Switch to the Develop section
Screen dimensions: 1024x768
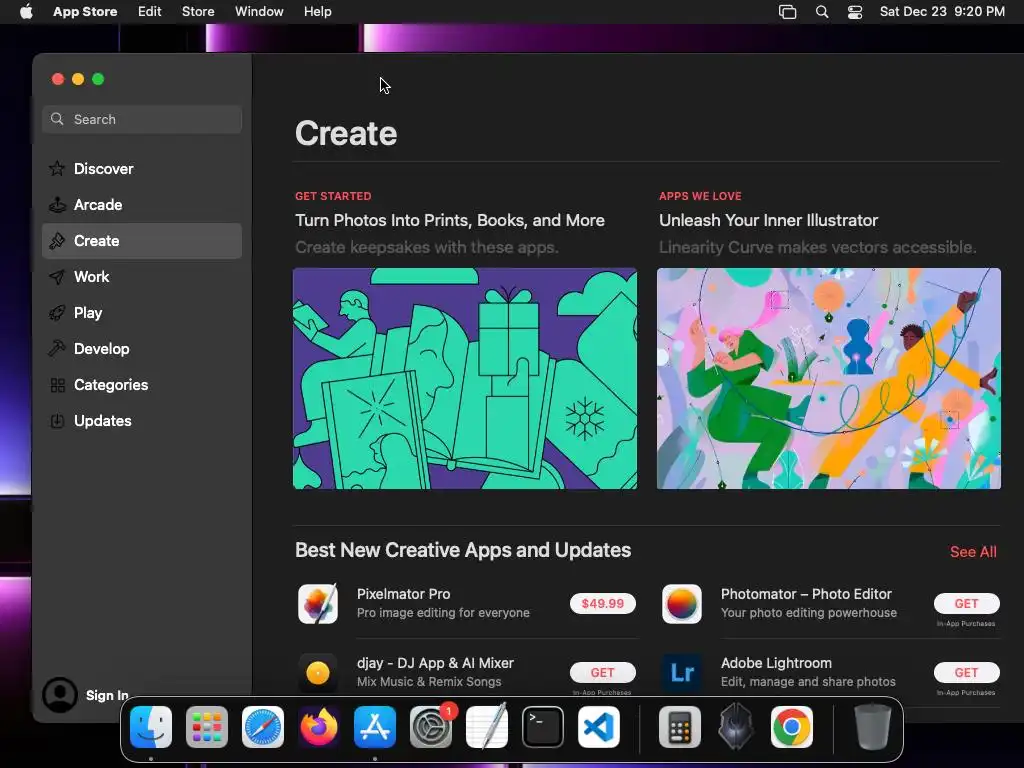[142, 349]
